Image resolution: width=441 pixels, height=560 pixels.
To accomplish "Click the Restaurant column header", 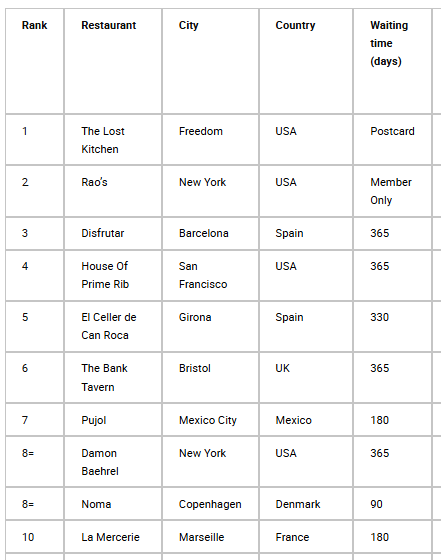I will click(109, 25).
